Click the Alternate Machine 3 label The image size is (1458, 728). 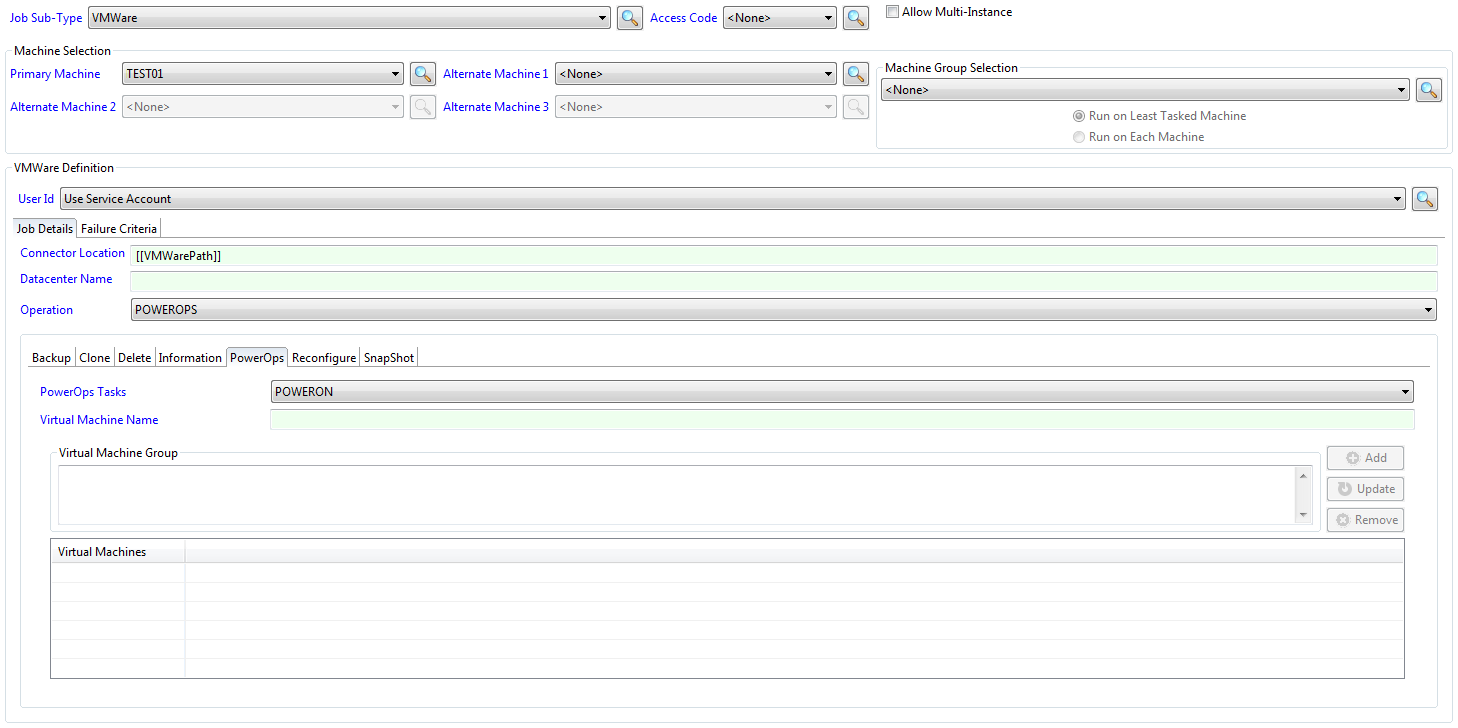click(496, 107)
